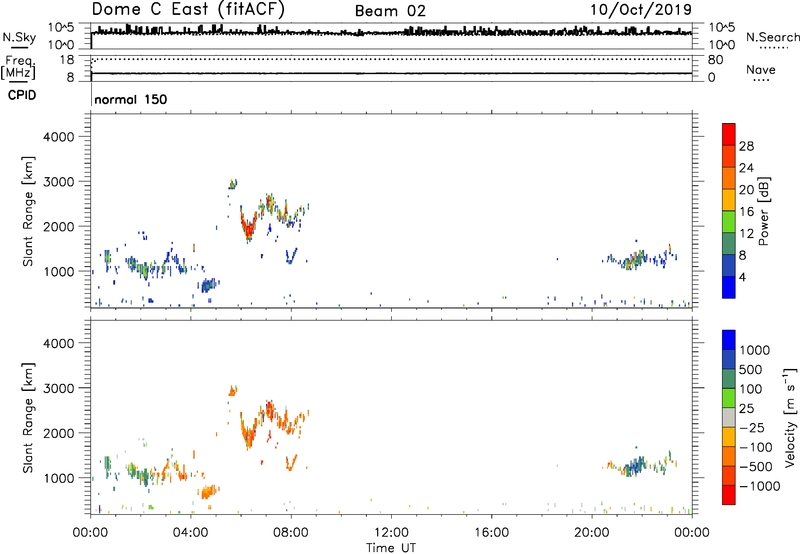The height and width of the screenshot is (554, 800).
Task: Click the 'Freq. [MHz]' axis label
Action: tap(18, 67)
